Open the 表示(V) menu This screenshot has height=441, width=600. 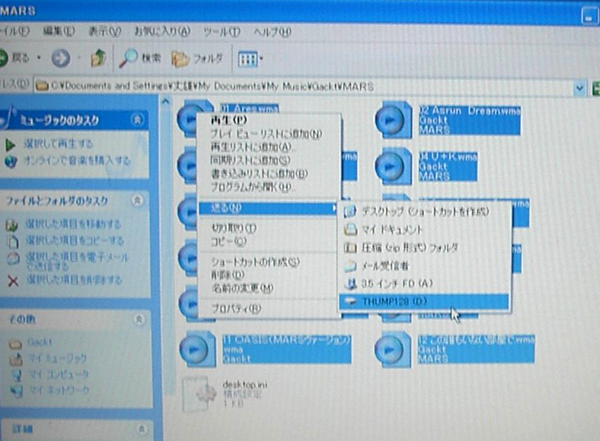[104, 31]
